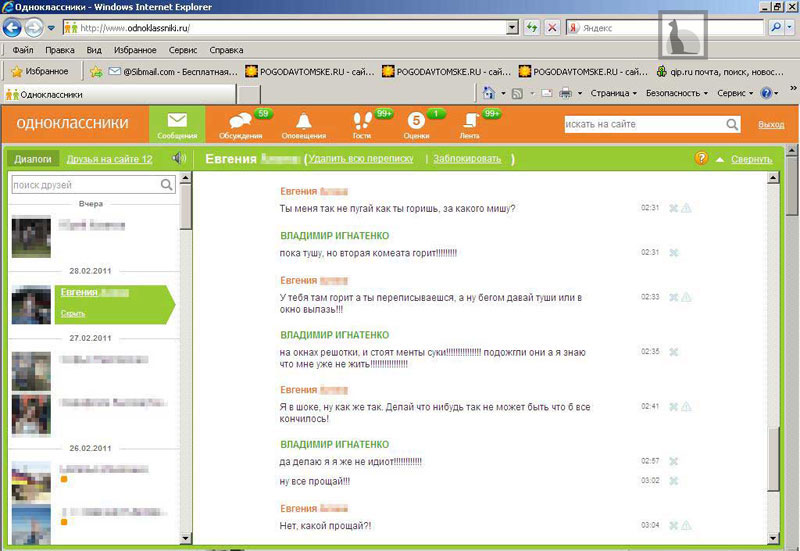The image size is (800, 551).
Task: Report the 03:04 Нет, какой прощай message
Action: click(x=686, y=525)
